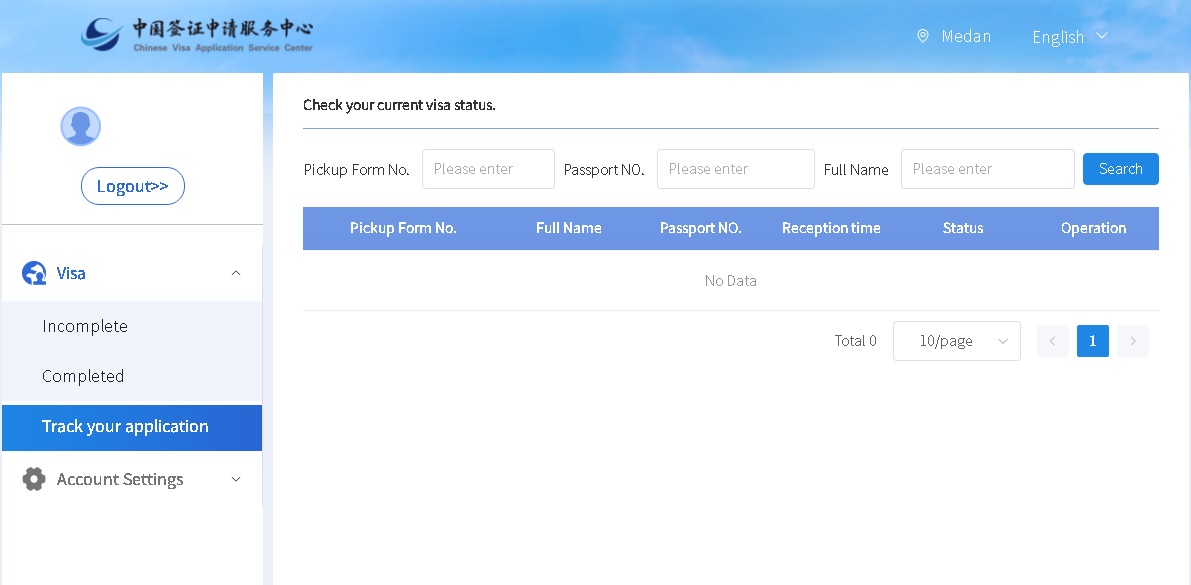Viewport: 1191px width, 585px height.
Task: Expand the Account Settings menu
Action: 236,479
